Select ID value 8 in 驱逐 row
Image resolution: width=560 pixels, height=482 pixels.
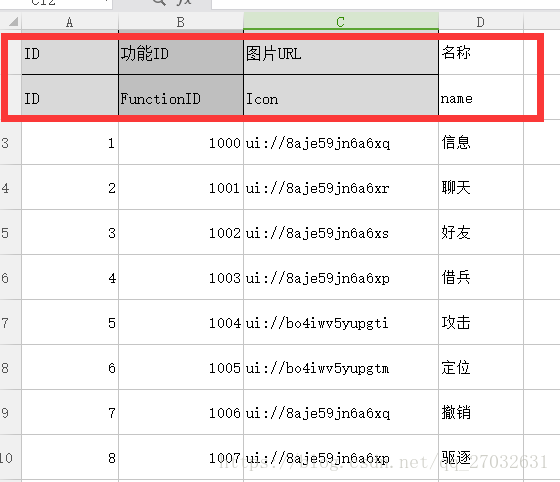70,457
